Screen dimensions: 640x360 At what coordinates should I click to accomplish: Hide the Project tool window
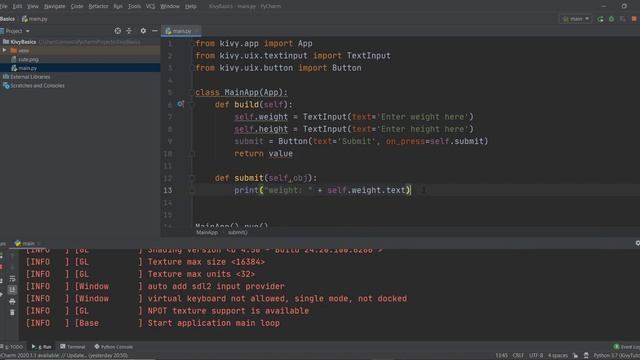[155, 31]
